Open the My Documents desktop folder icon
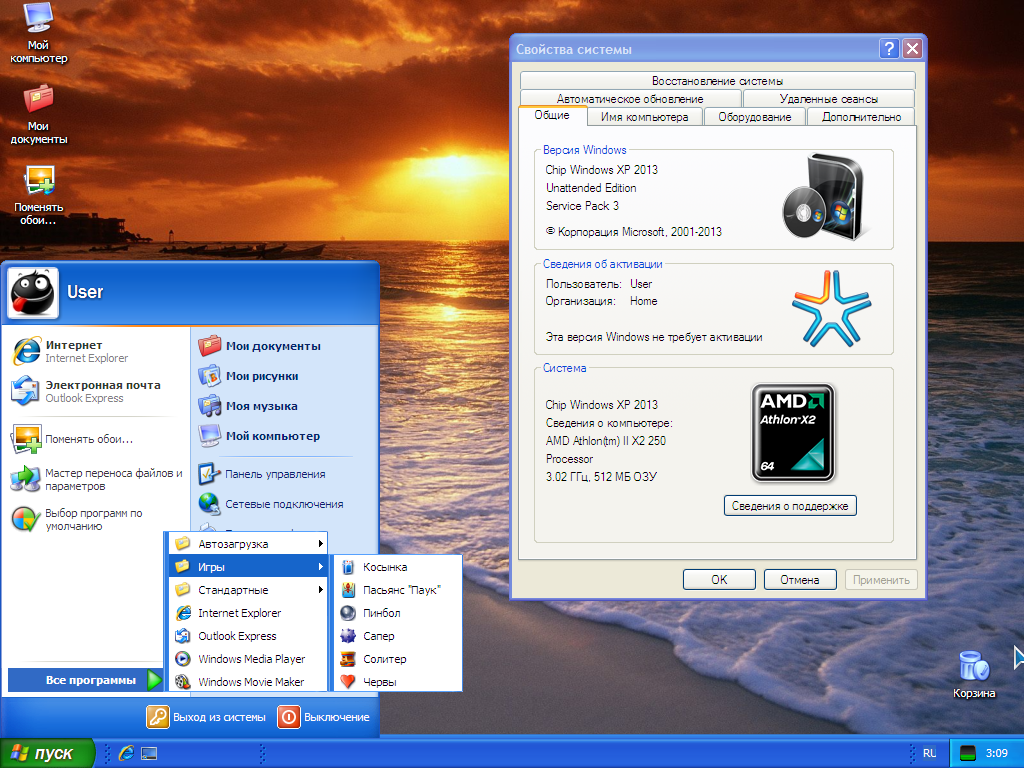This screenshot has width=1024, height=768. point(38,114)
